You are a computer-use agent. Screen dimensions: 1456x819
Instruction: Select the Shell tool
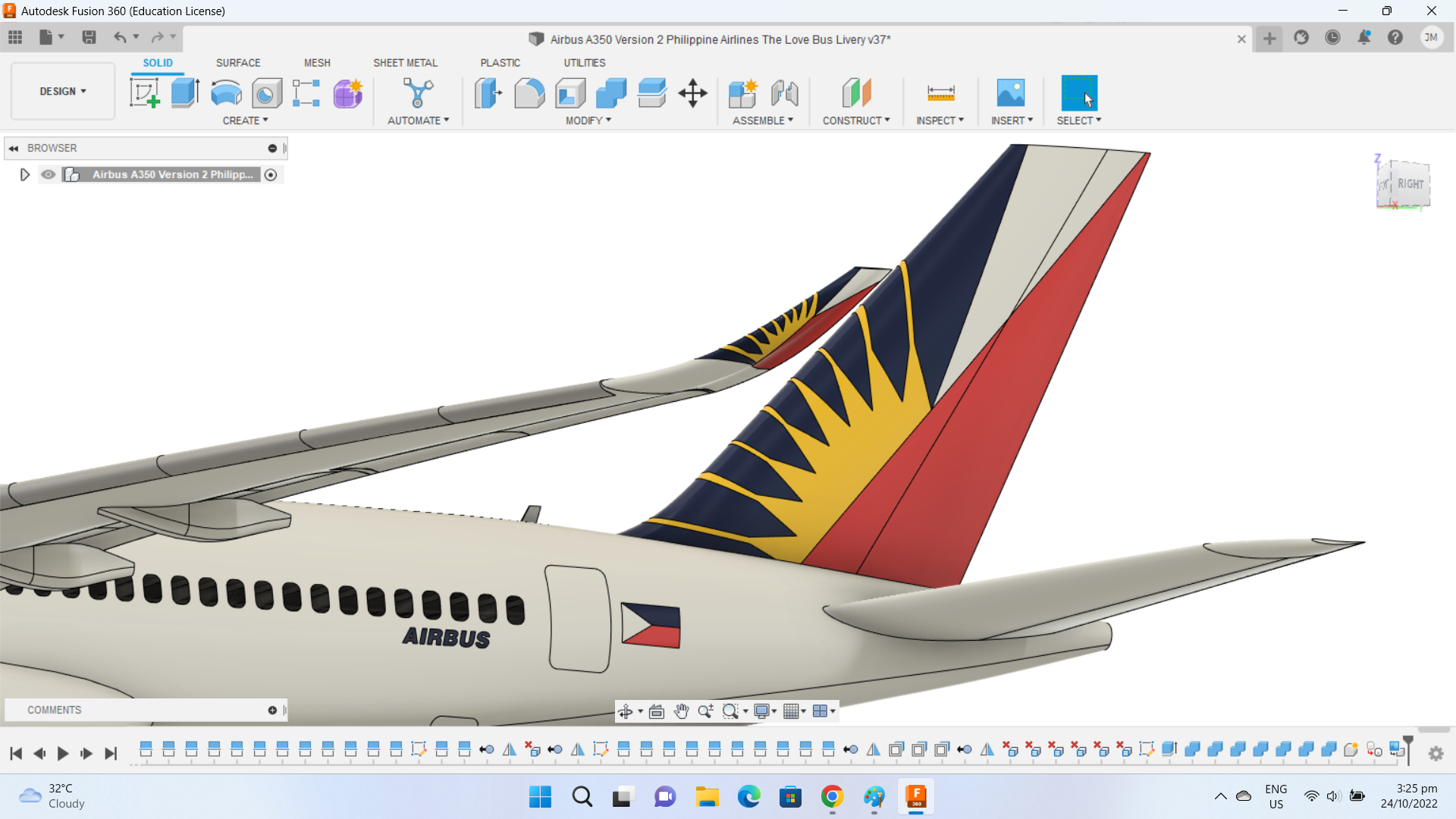tap(570, 93)
